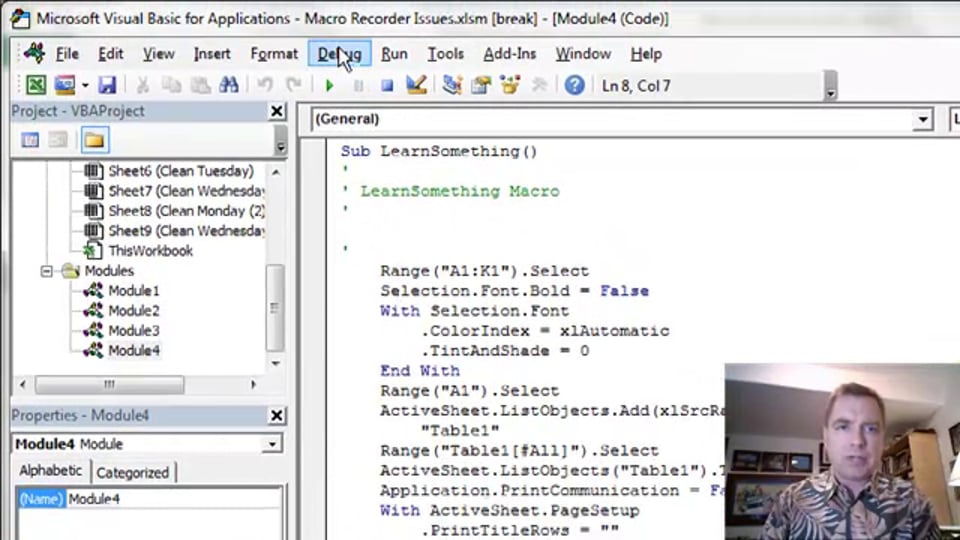
Task: Click the Undo arrow icon
Action: click(x=264, y=85)
